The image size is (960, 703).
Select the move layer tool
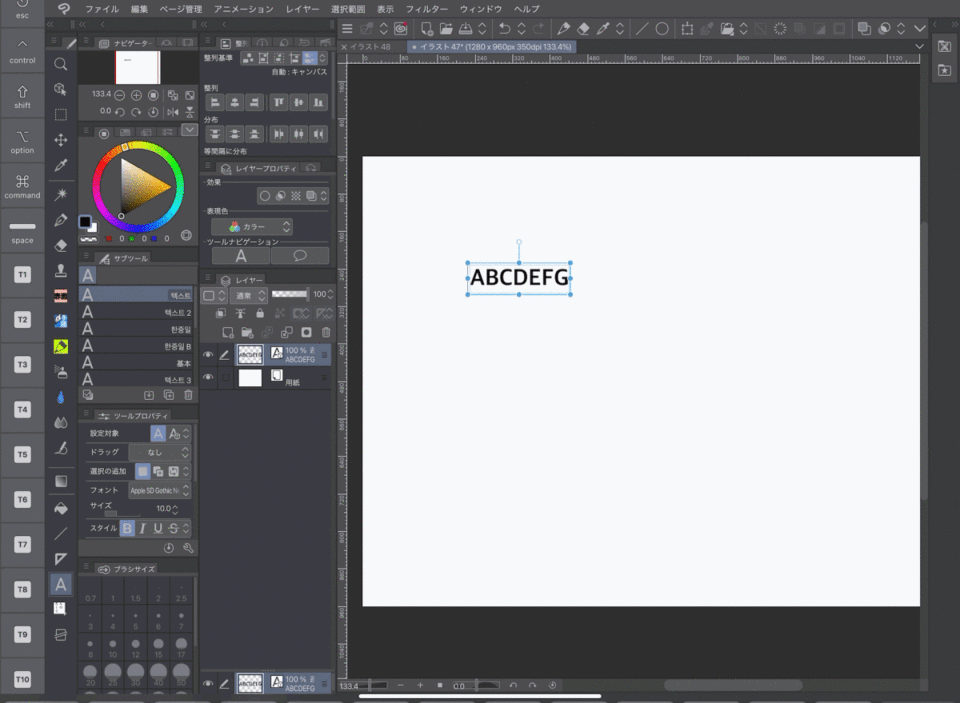click(60, 140)
